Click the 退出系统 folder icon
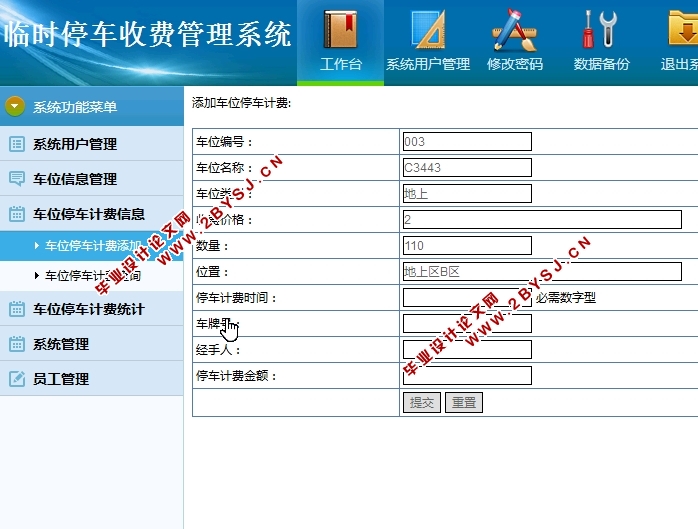698x529 pixels. pos(683,29)
